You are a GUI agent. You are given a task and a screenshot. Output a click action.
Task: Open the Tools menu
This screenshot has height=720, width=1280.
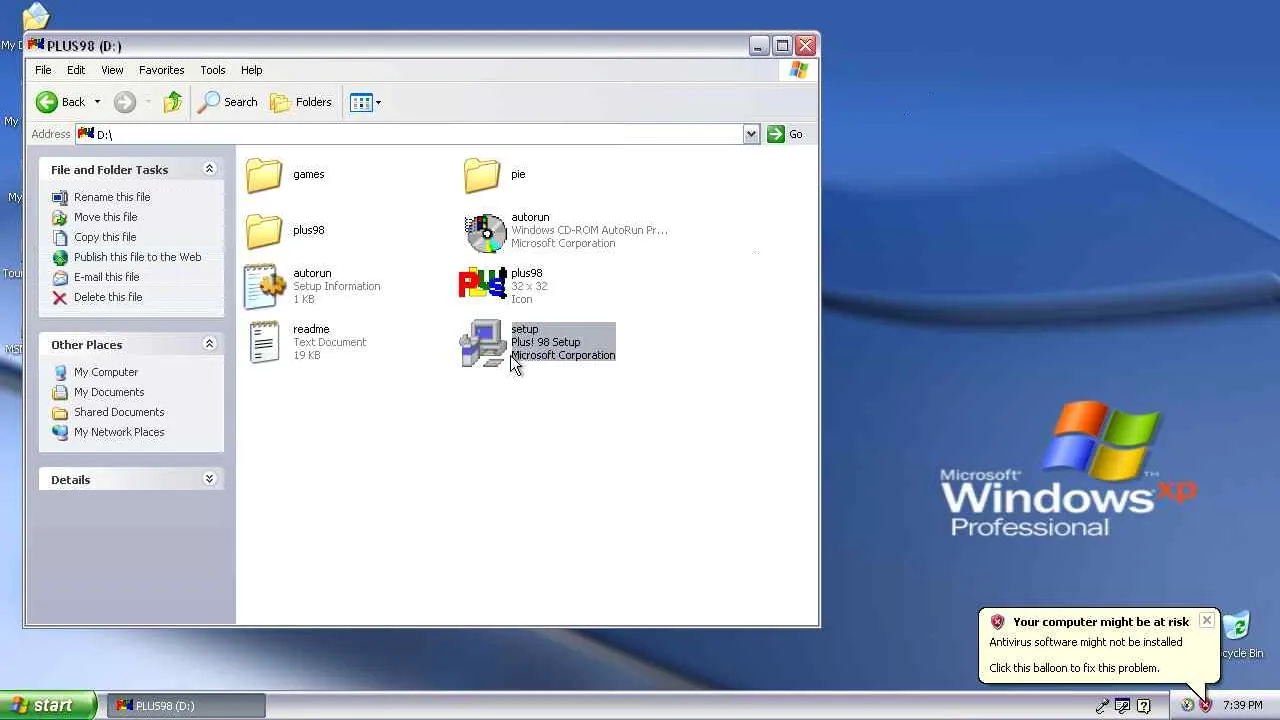click(213, 70)
